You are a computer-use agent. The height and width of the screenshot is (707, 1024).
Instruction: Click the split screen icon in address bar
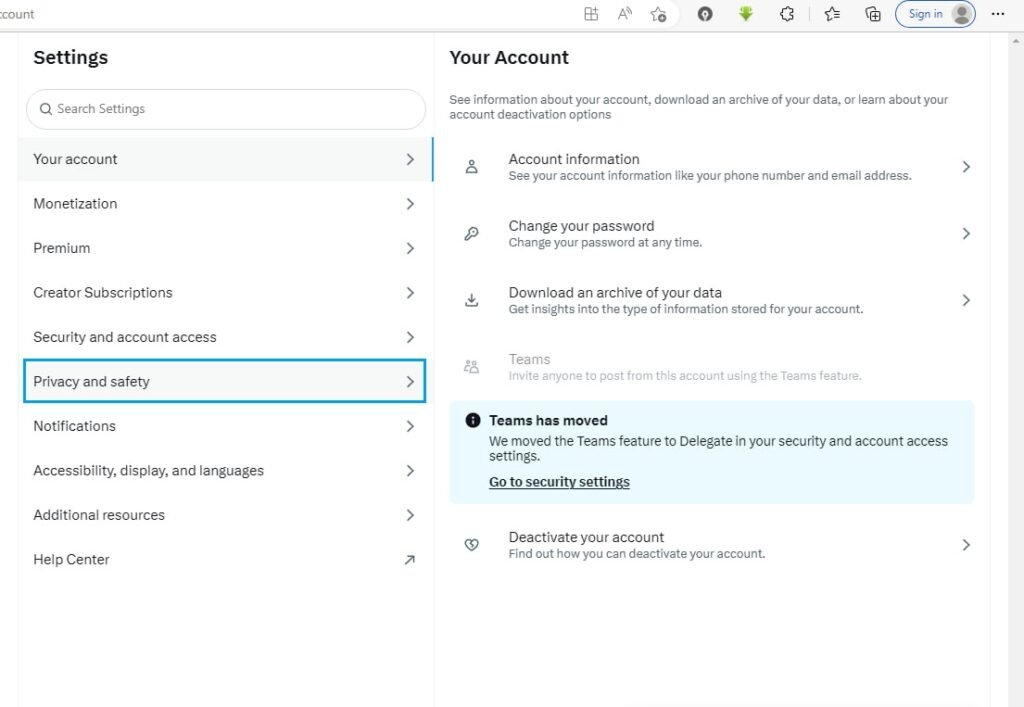point(591,14)
